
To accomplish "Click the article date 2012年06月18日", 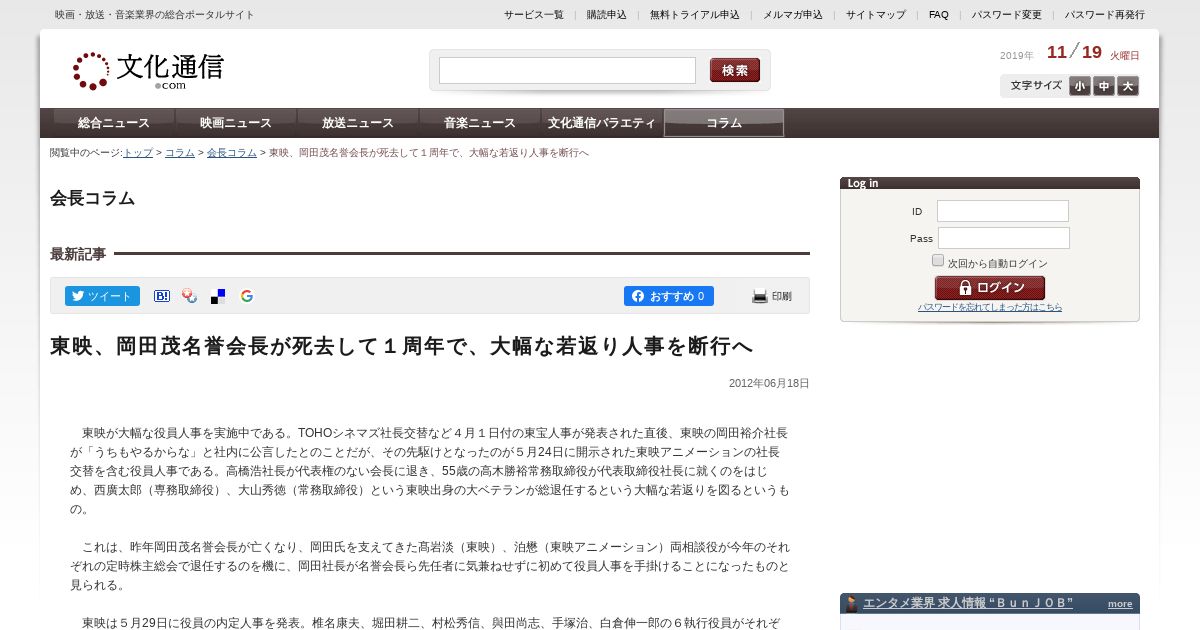I will (769, 383).
